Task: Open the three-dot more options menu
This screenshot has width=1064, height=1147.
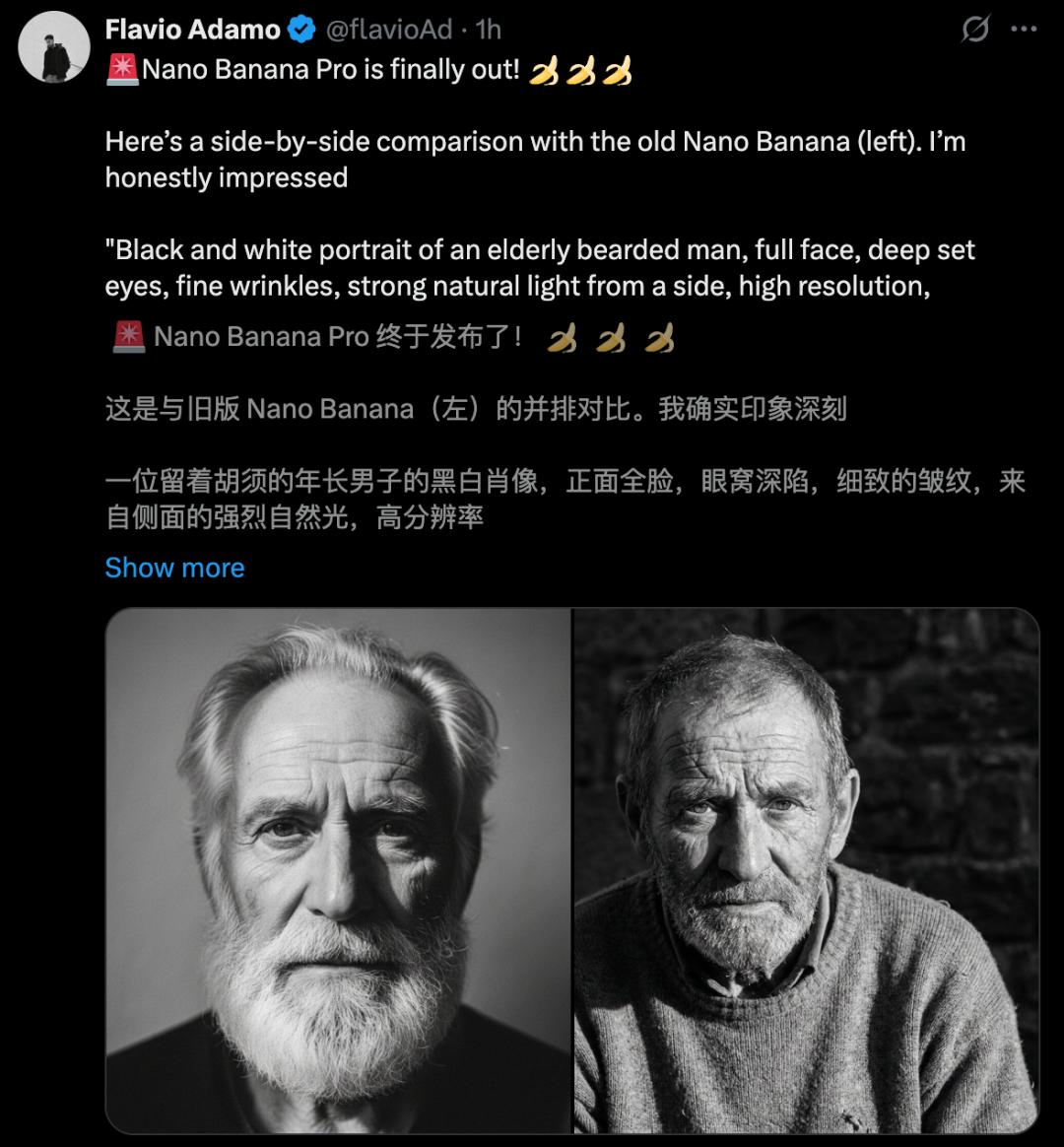Action: 1023,30
